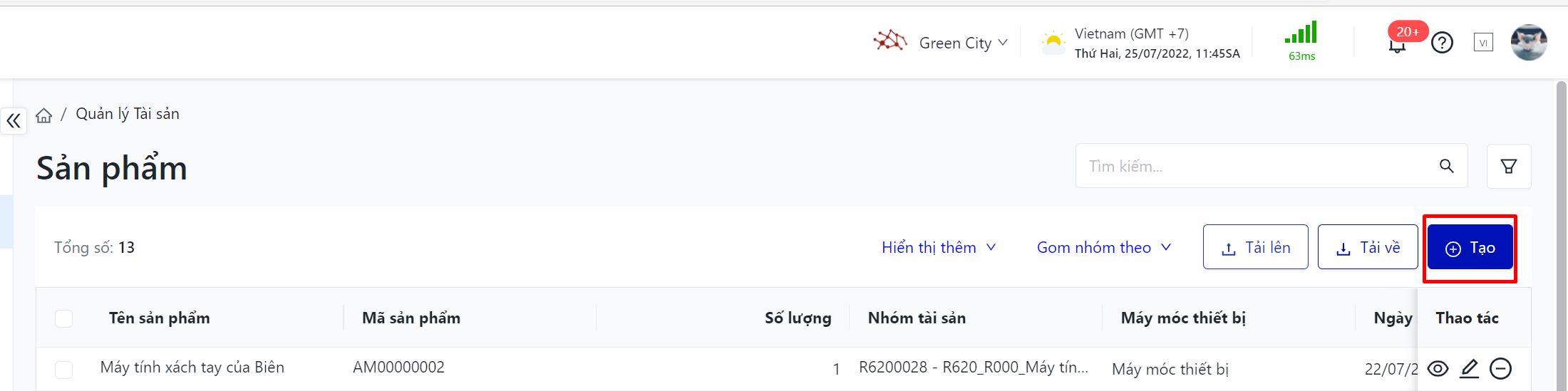Click the search magnifier icon
This screenshot has width=1568, height=391.
coord(1446,166)
